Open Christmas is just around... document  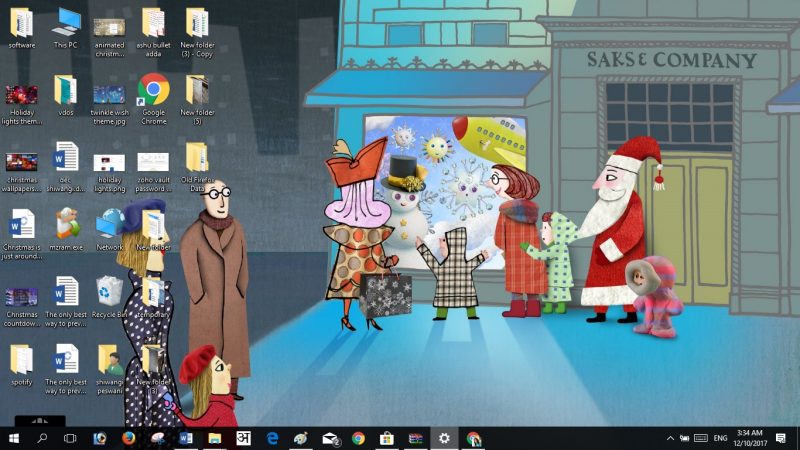(21, 235)
